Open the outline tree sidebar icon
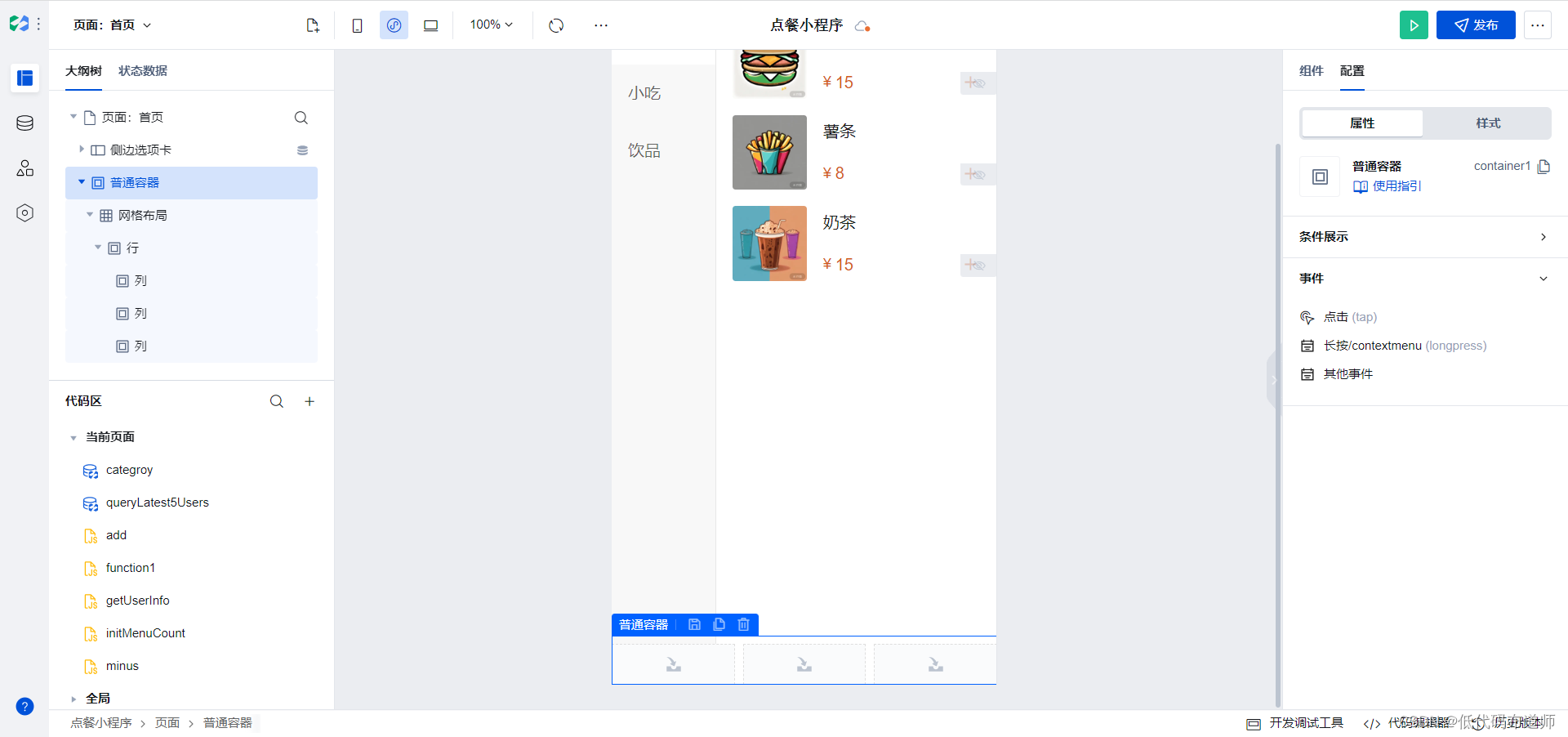The image size is (1568, 737). click(25, 78)
